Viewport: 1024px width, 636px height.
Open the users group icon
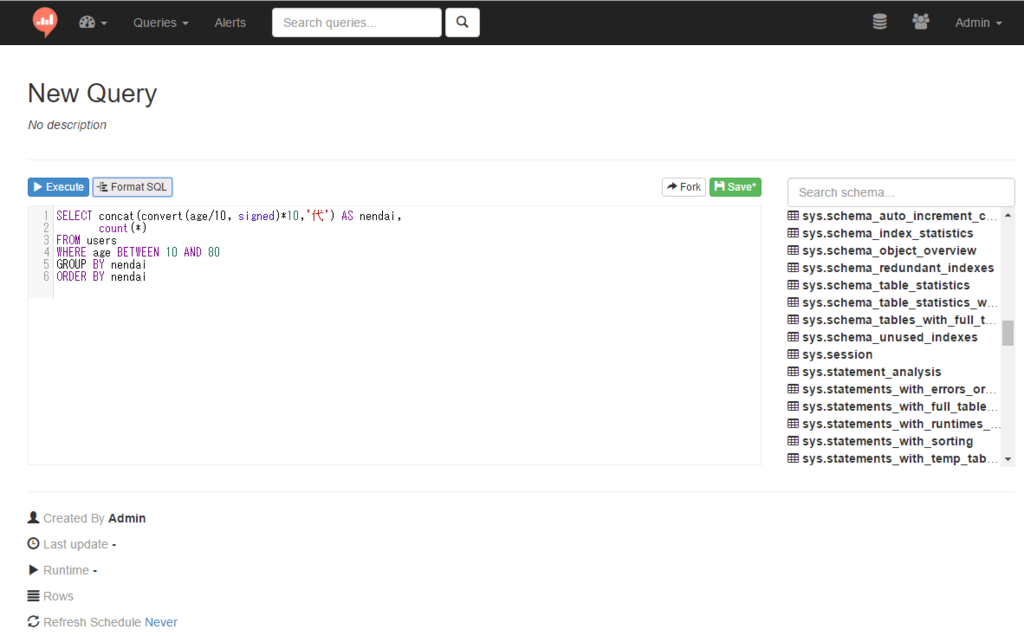pos(921,22)
